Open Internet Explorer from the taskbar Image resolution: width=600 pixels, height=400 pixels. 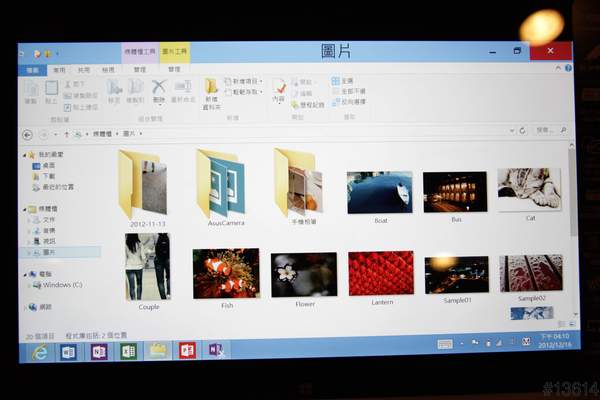pyautogui.click(x=40, y=352)
